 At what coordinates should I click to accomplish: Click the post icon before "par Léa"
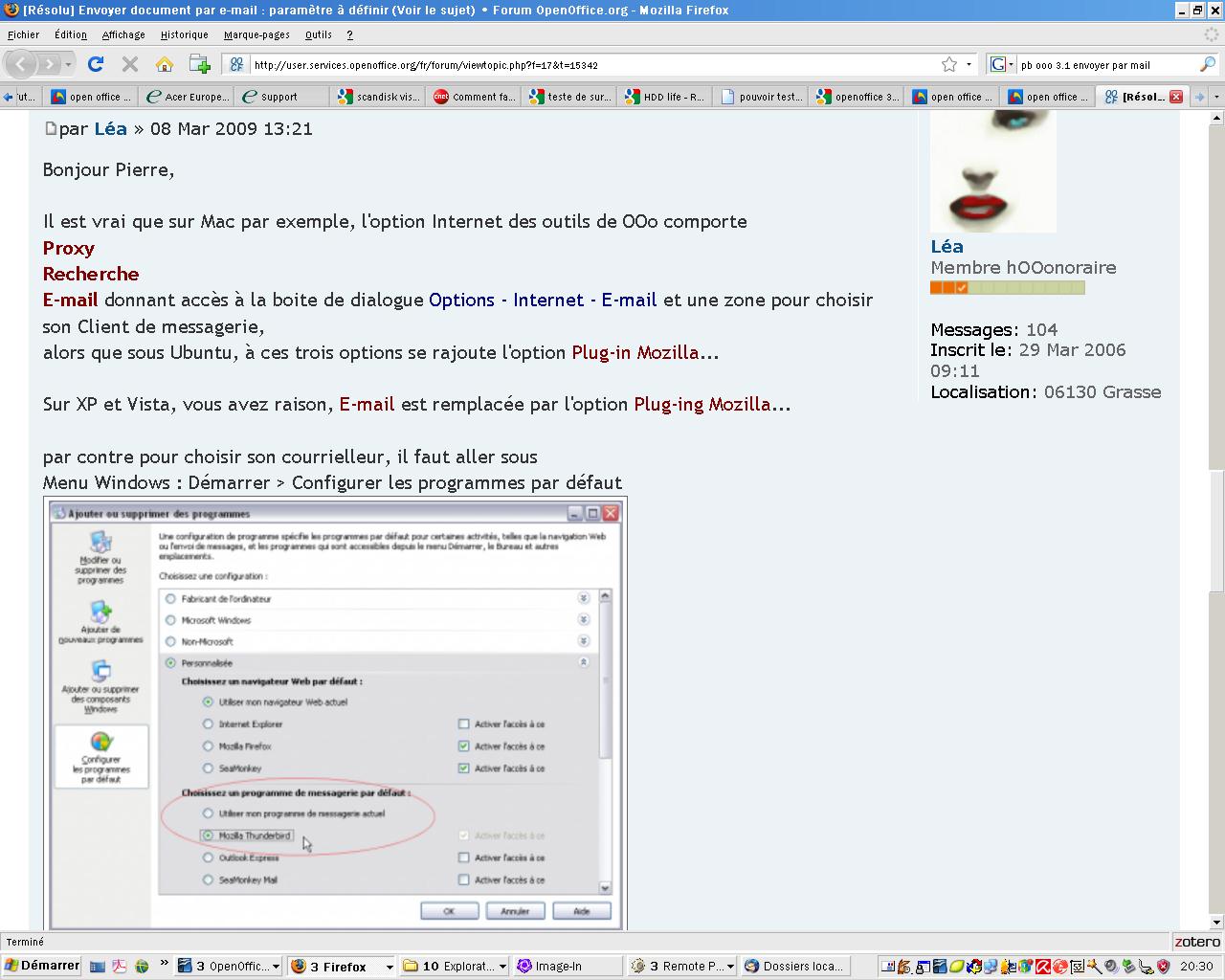pyautogui.click(x=51, y=129)
